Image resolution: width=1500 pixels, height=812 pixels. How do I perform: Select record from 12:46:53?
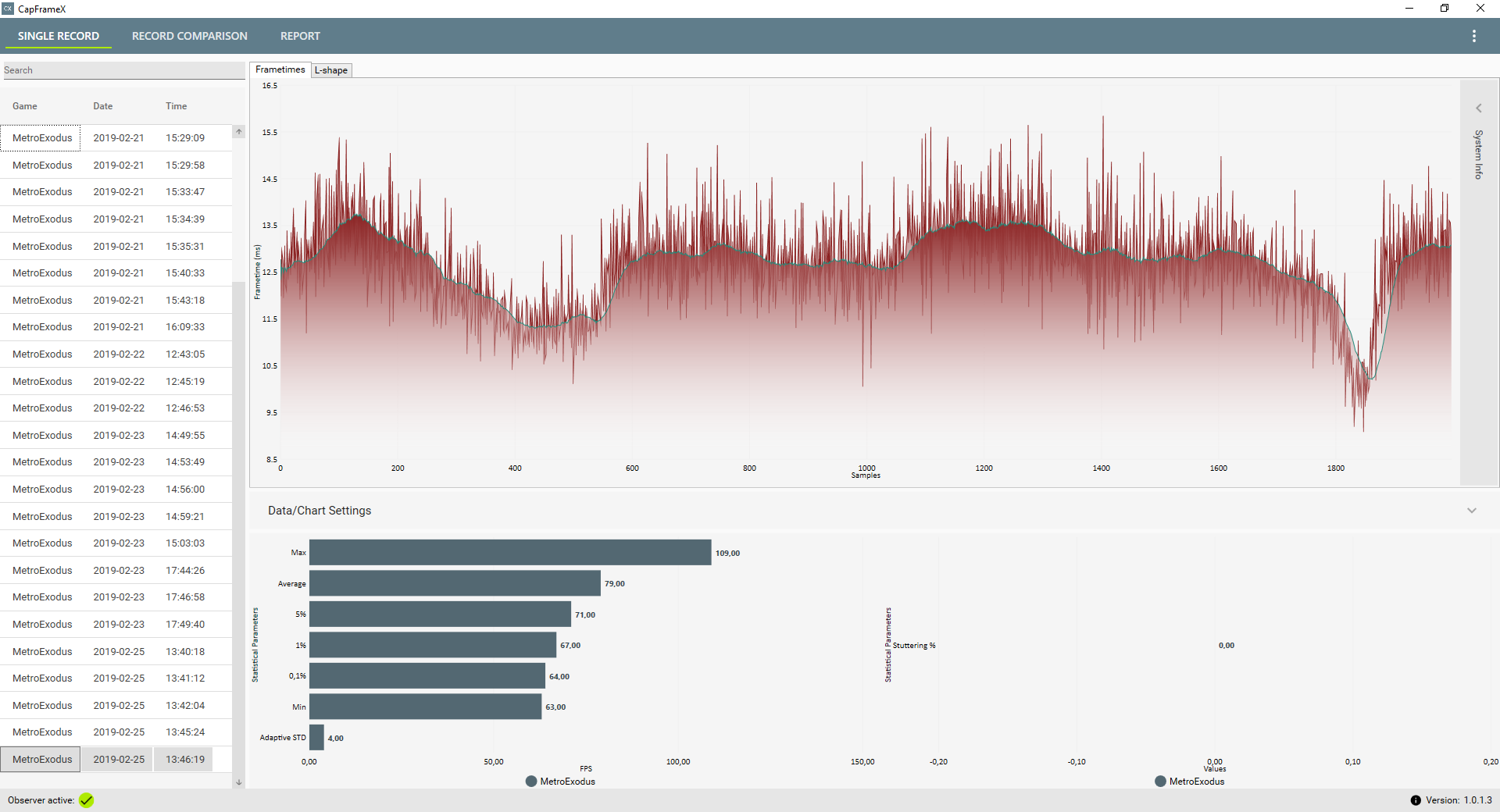tap(116, 408)
